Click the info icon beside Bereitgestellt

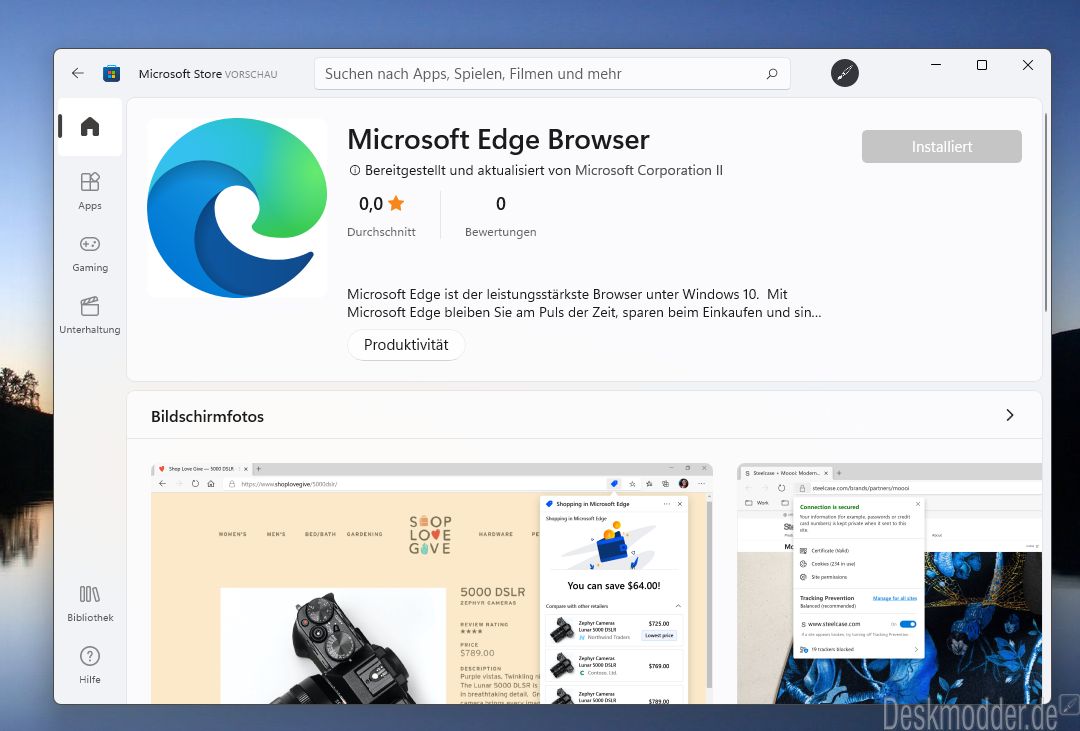(355, 170)
